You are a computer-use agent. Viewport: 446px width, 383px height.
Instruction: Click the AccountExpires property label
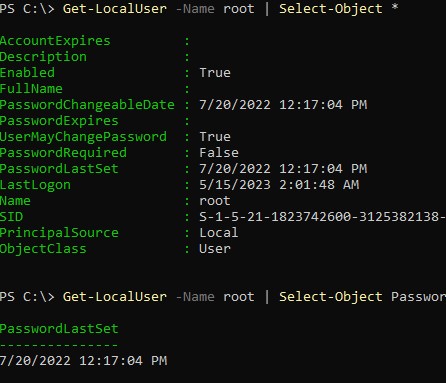click(x=55, y=41)
